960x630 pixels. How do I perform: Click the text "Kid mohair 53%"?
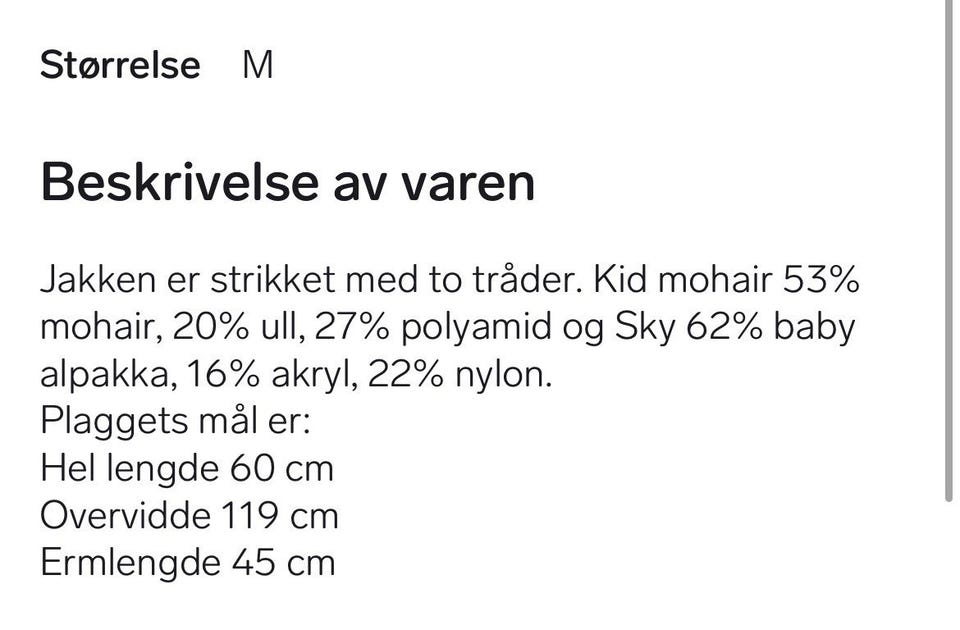[x=726, y=280]
